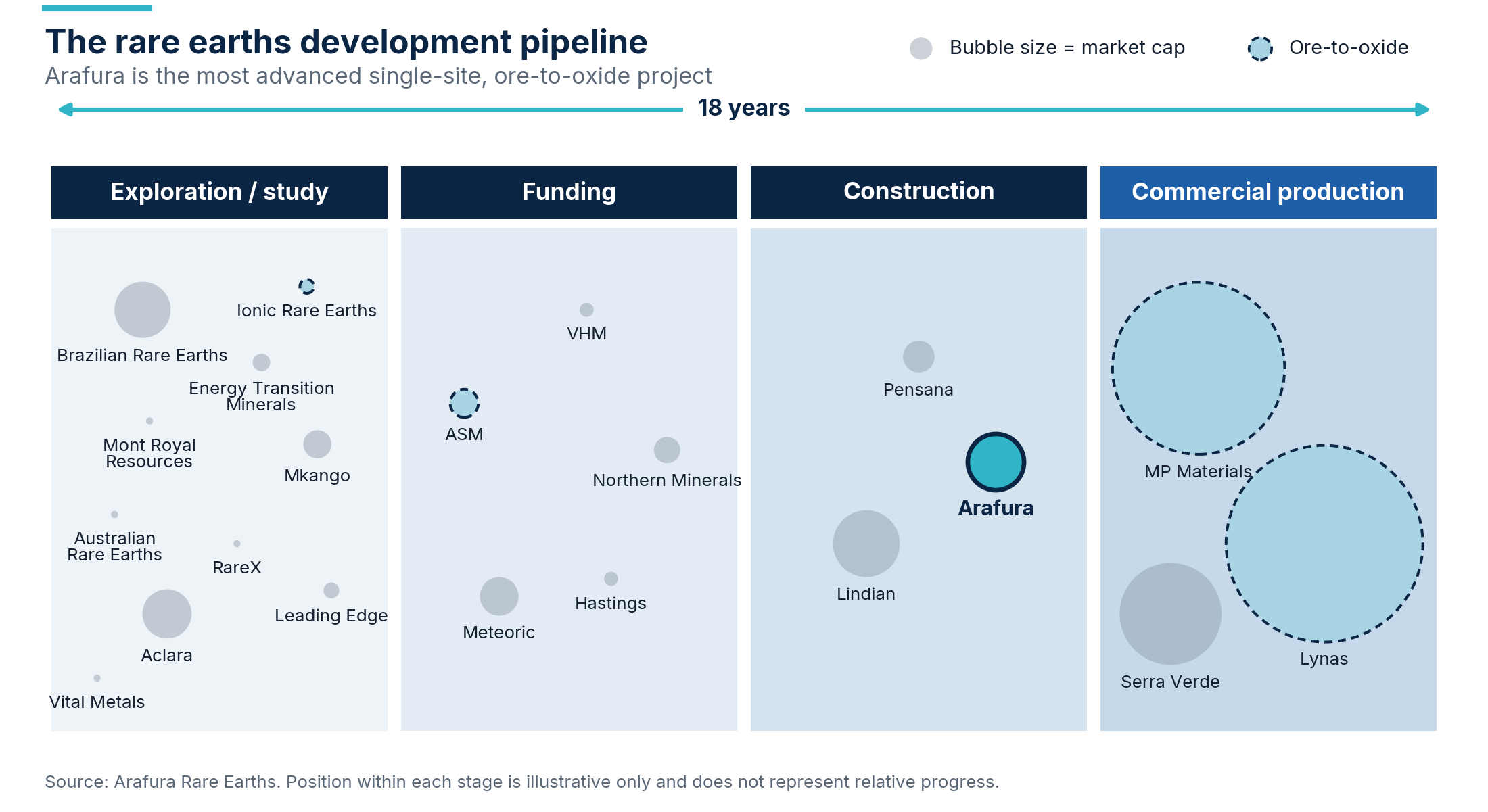Click the 18 years timeline label
The image size is (1488, 812).
click(x=744, y=108)
